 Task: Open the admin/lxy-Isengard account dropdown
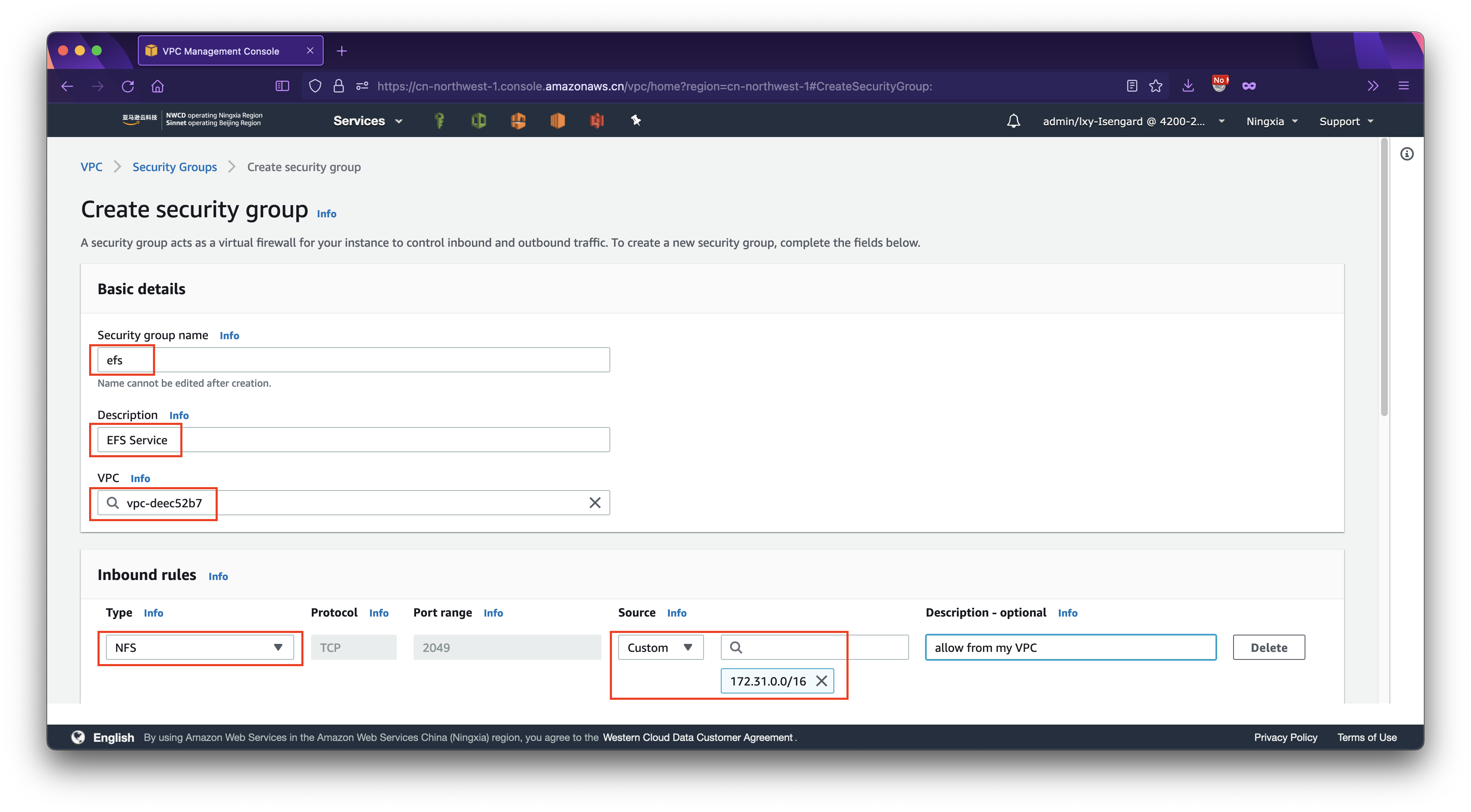(x=1133, y=121)
